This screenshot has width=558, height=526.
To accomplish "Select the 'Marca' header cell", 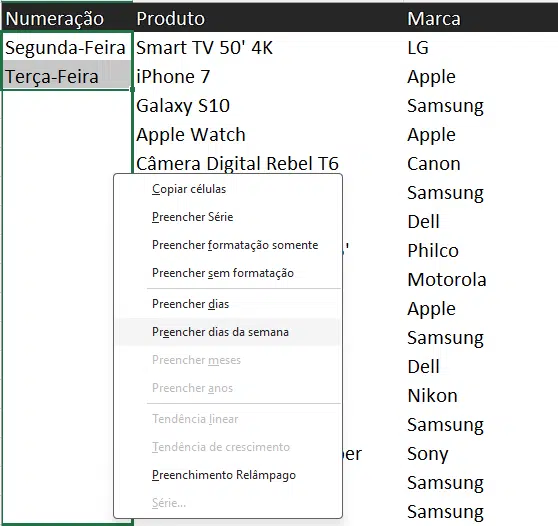I will click(481, 18).
